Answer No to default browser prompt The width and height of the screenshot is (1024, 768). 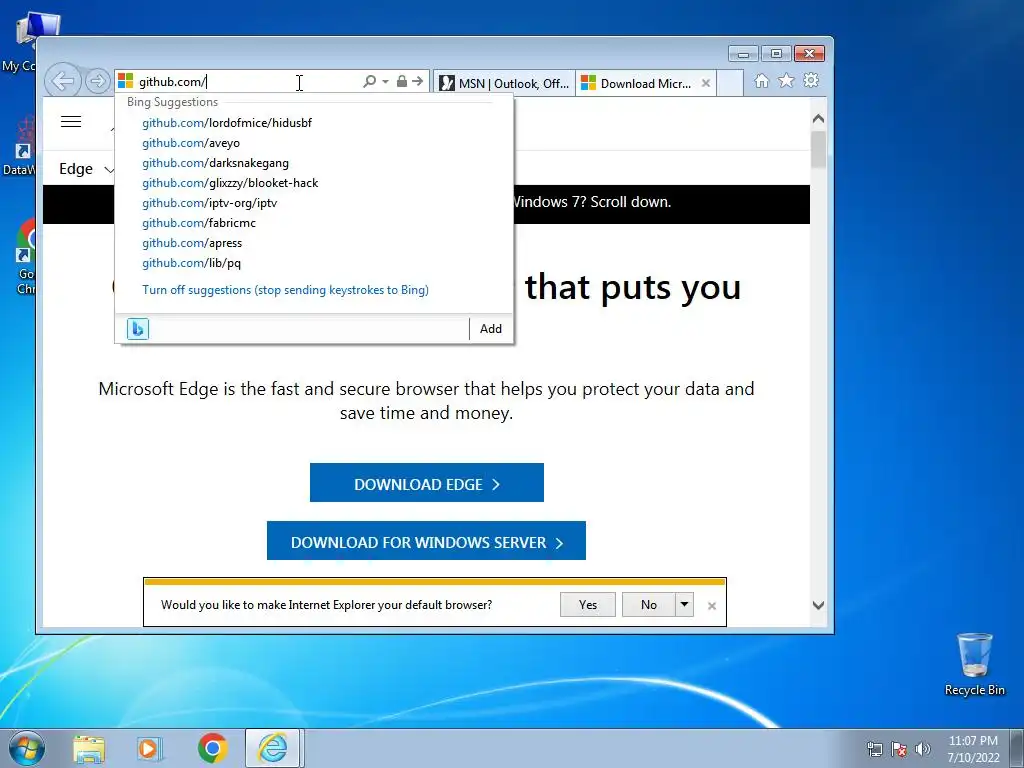648,605
